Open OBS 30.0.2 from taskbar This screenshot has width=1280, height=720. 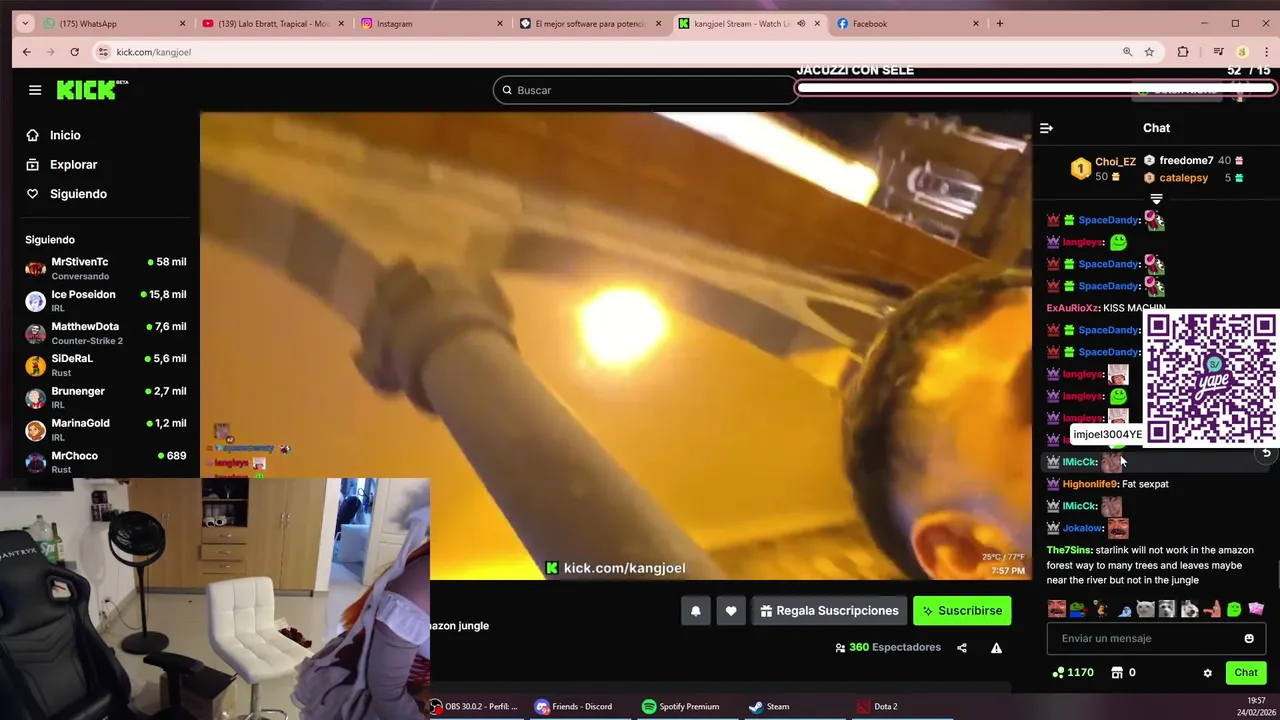476,707
